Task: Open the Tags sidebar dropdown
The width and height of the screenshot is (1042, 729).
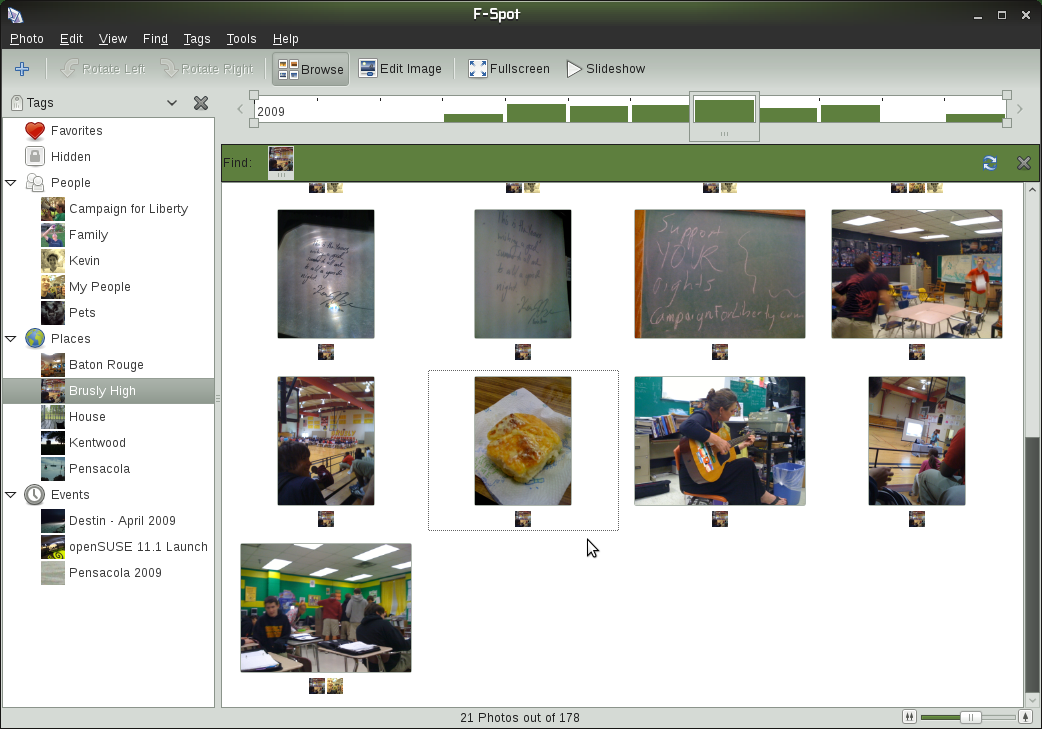Action: click(172, 103)
